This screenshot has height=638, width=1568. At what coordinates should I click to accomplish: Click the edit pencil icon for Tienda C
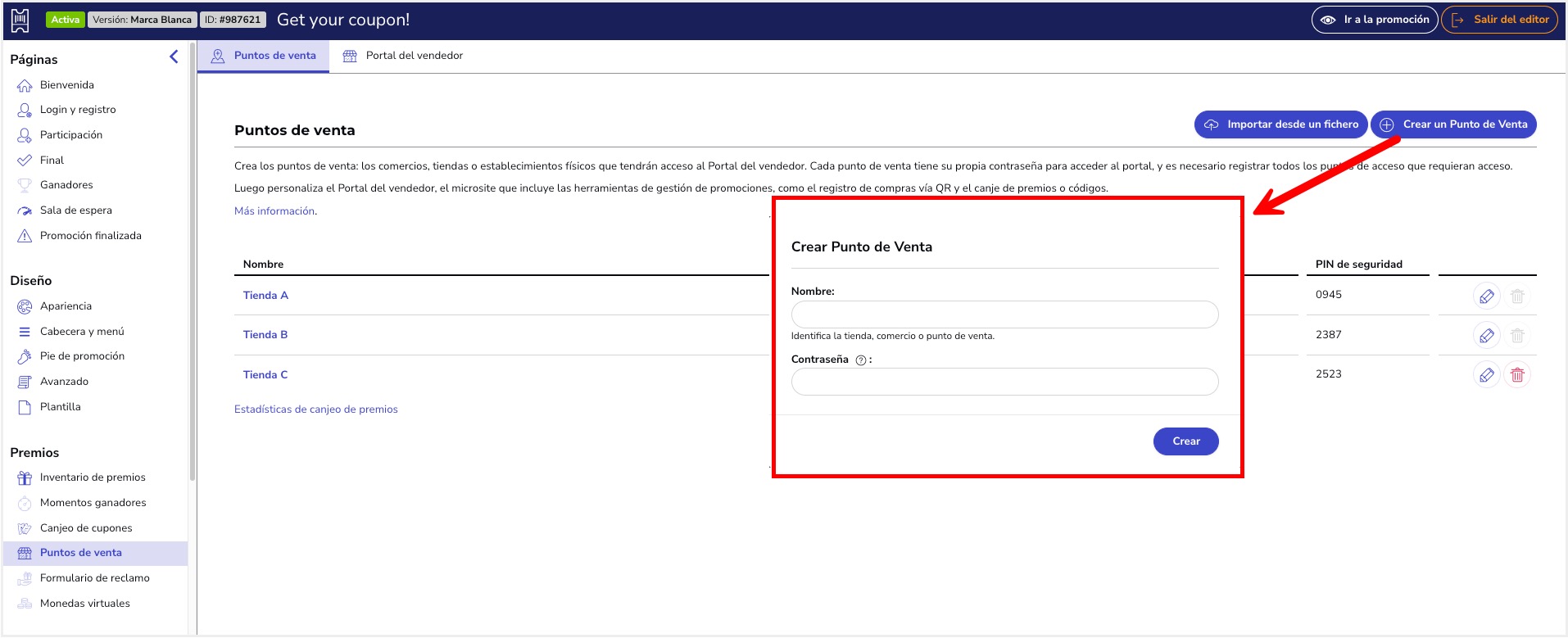tap(1486, 375)
